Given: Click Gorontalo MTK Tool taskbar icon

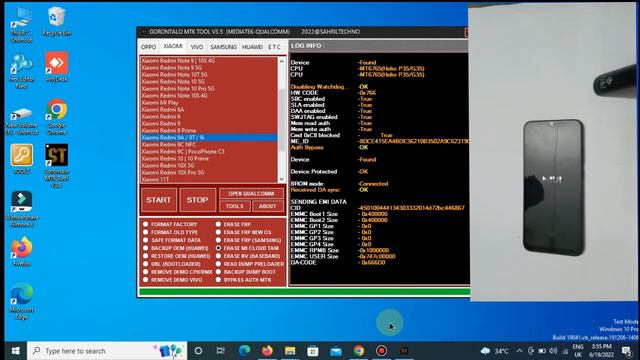Looking at the screenshot, I should pos(404,351).
